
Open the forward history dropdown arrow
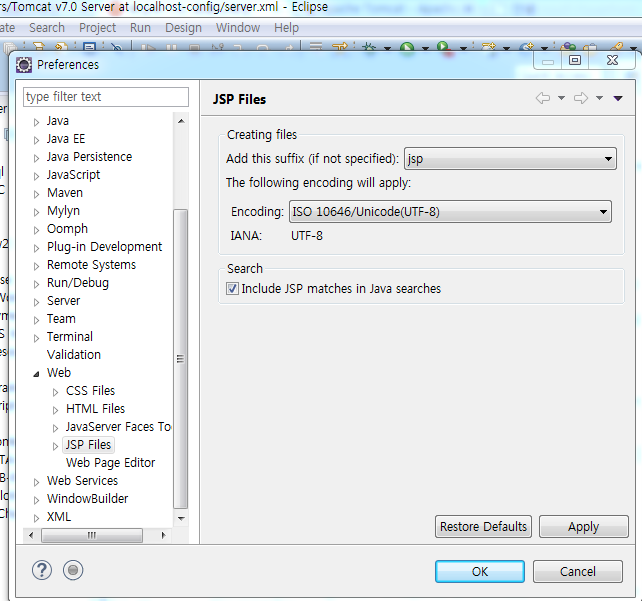(x=599, y=98)
